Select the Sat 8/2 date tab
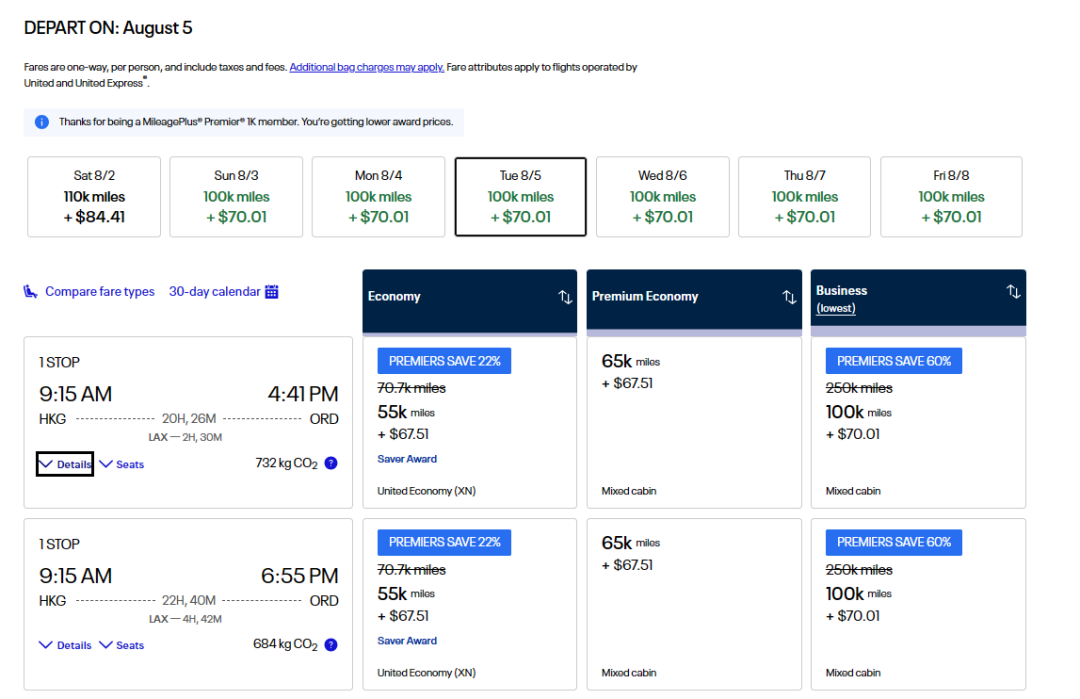This screenshot has height=699, width=1080. (94, 196)
